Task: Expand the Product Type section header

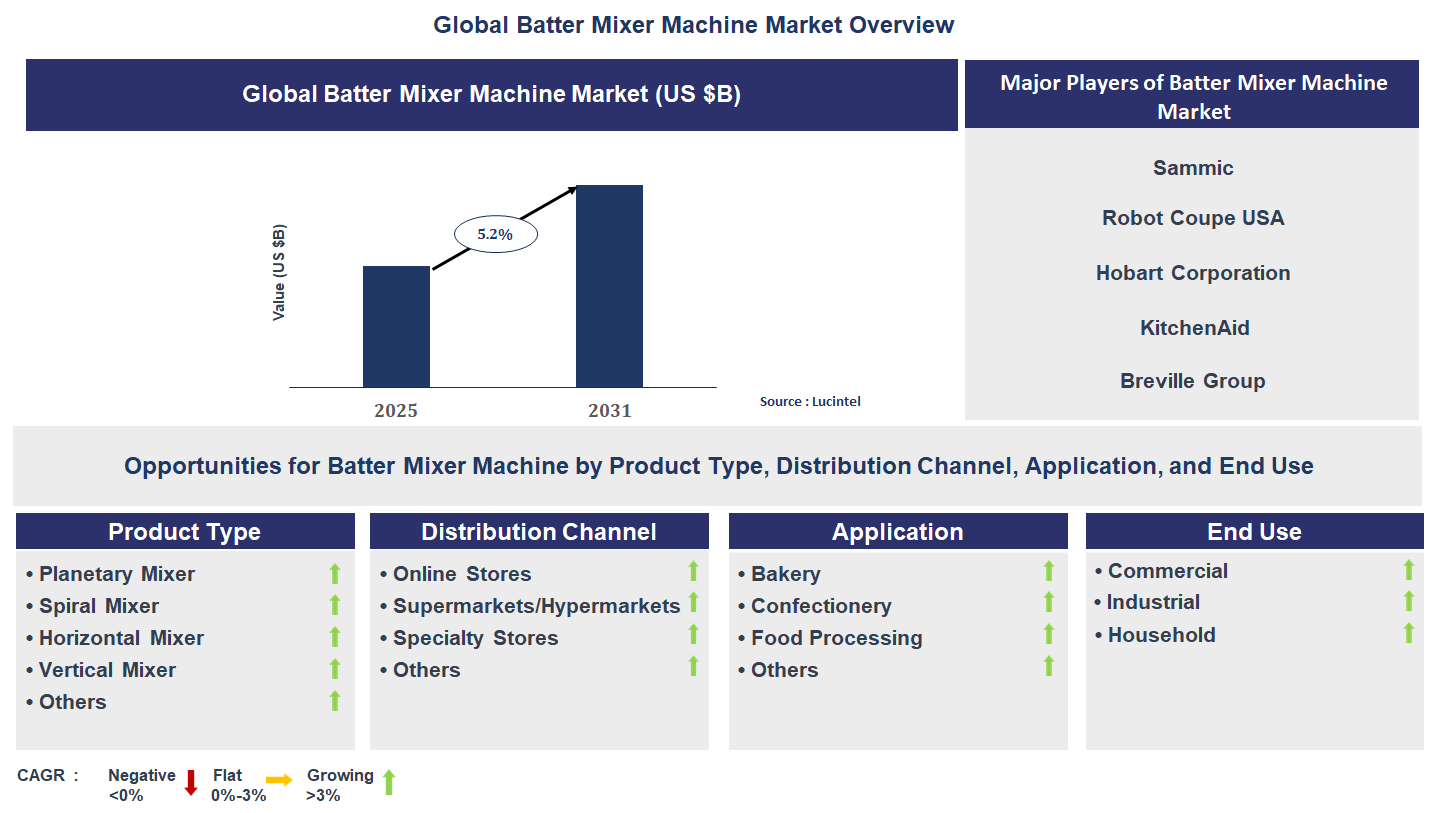Action: tap(184, 531)
